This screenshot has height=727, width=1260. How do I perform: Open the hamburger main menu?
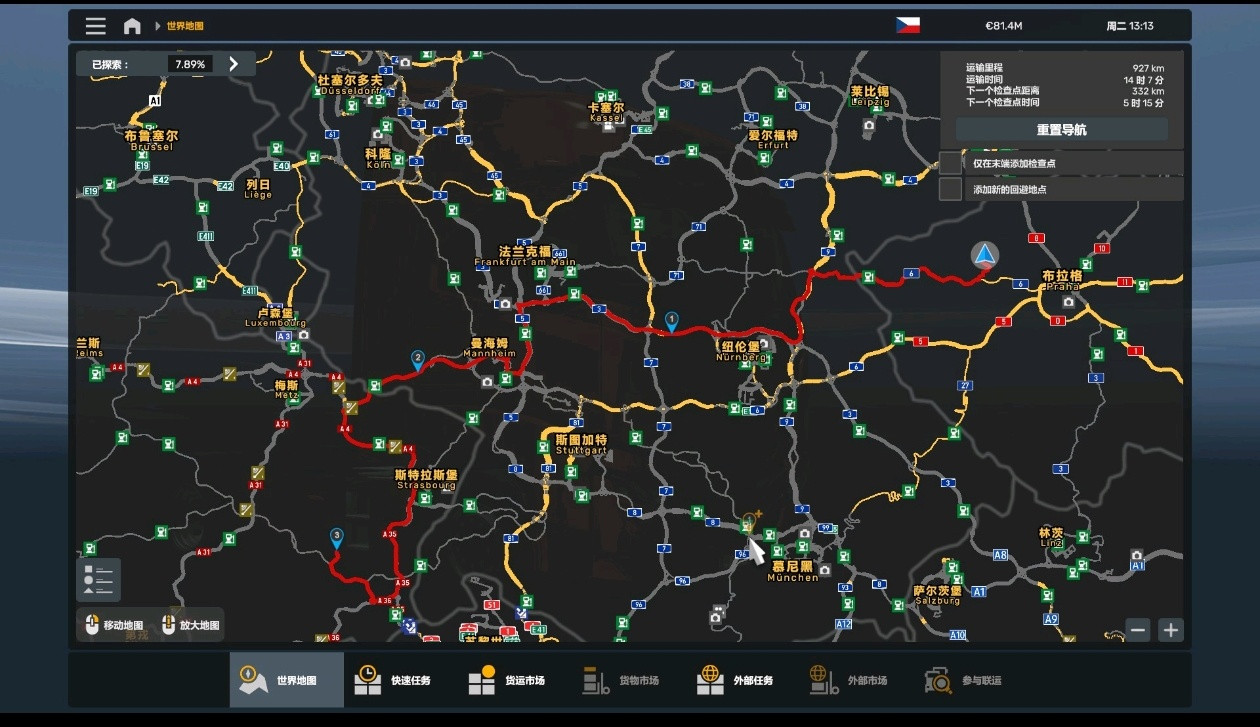(95, 26)
